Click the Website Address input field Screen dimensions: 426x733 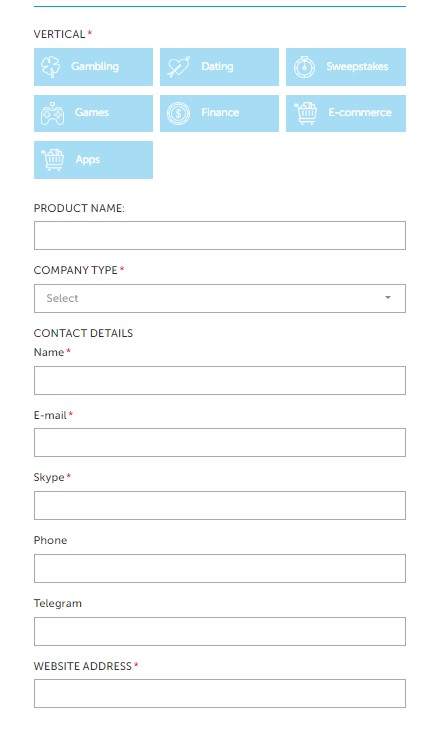(220, 694)
